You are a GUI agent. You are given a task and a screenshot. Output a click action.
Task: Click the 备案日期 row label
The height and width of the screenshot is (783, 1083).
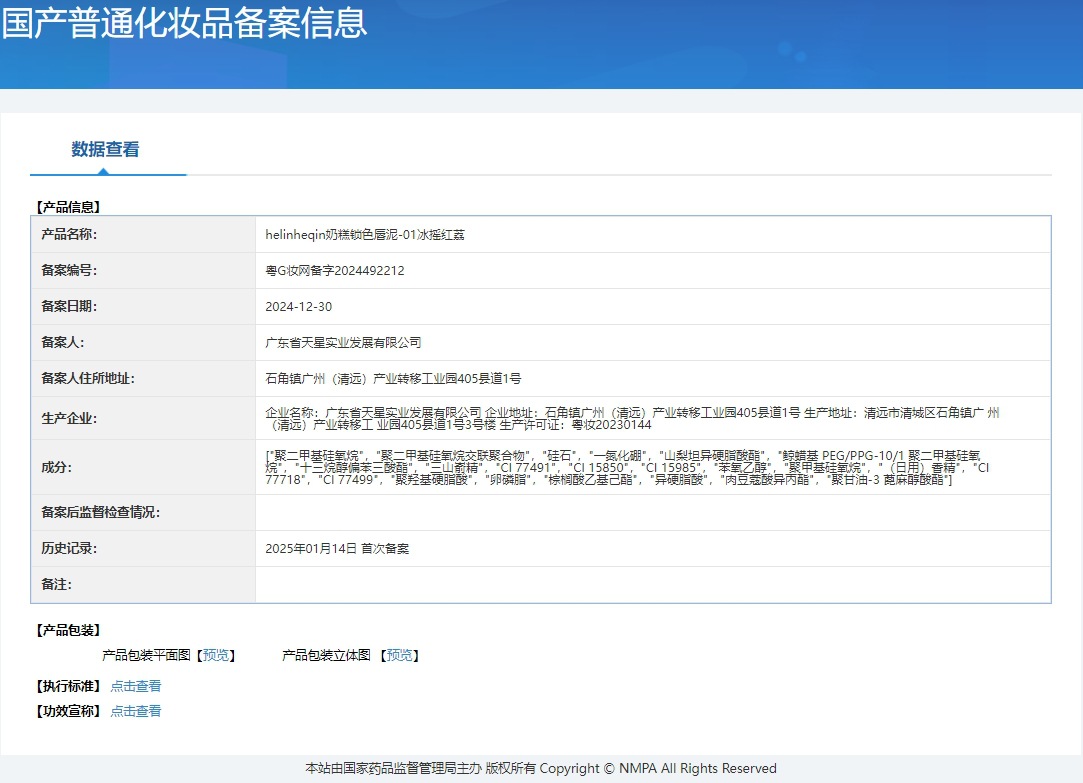tap(69, 306)
